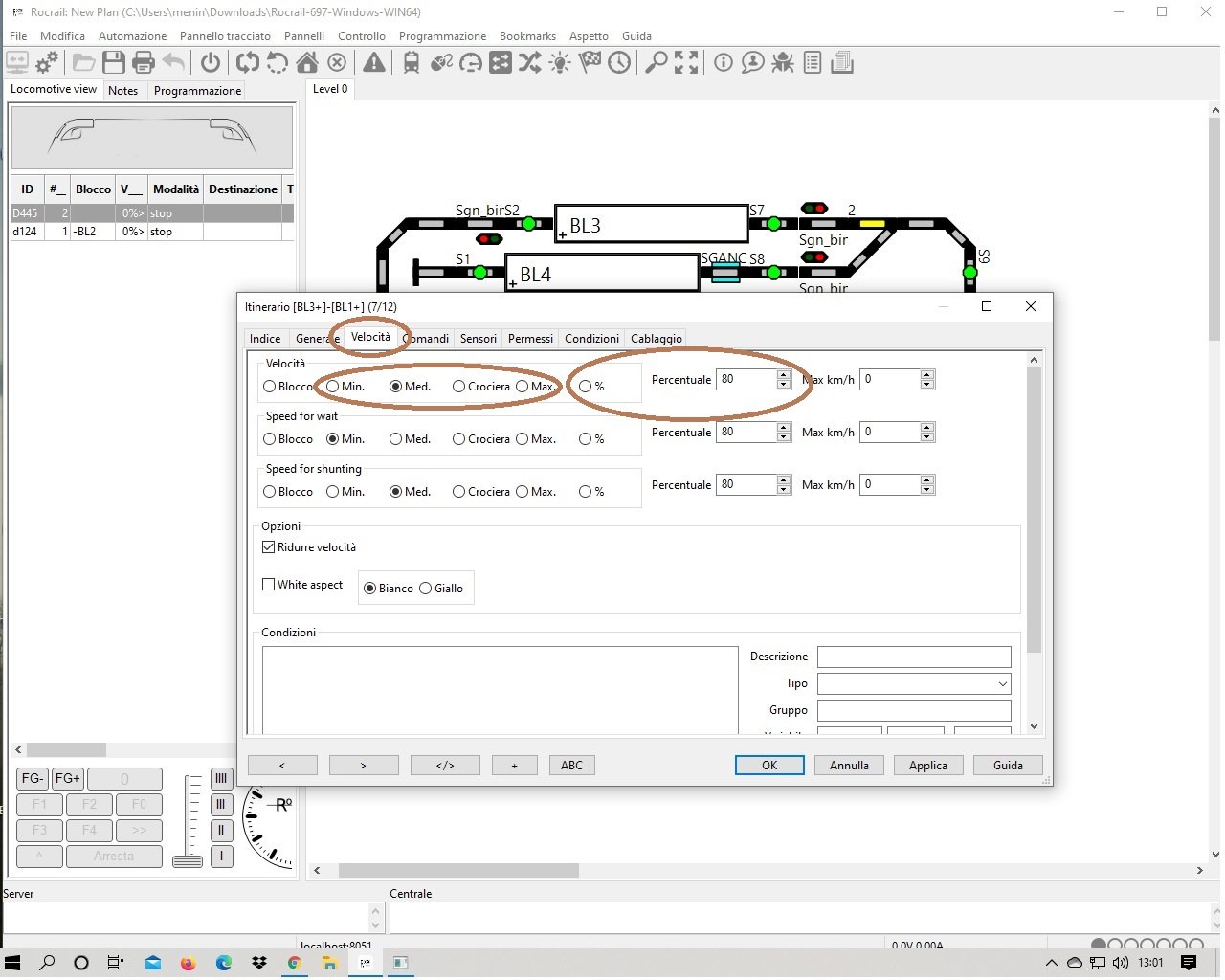Decrease Speed for shunting Max km/h value
1225x980 pixels.
coord(926,490)
